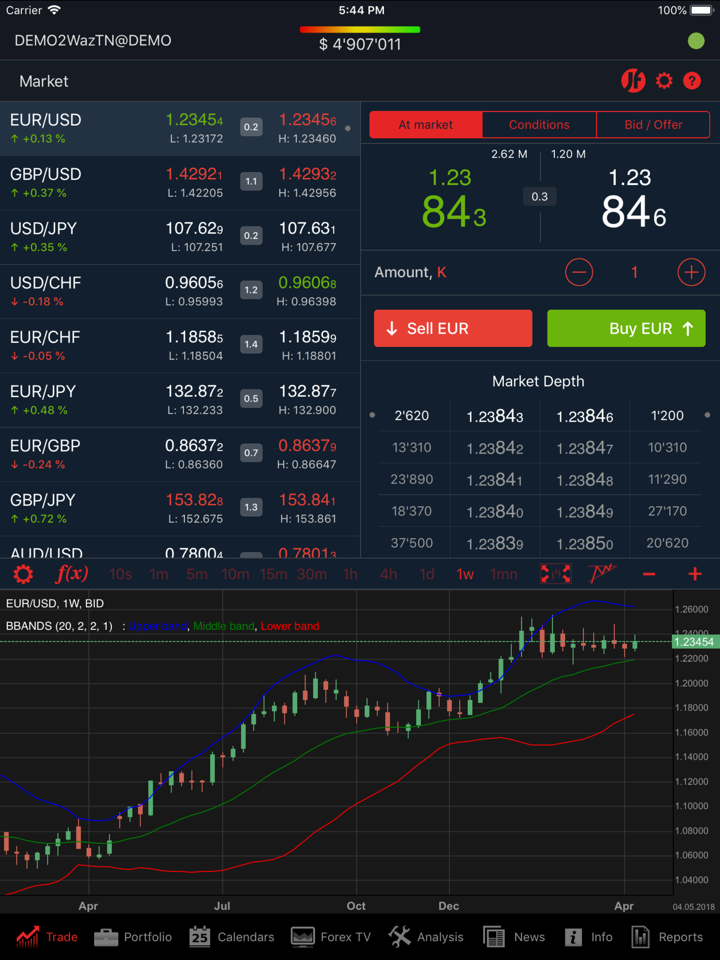The image size is (720, 960).
Task: Select the GBP/USD instrument row
Action: click(x=180, y=183)
